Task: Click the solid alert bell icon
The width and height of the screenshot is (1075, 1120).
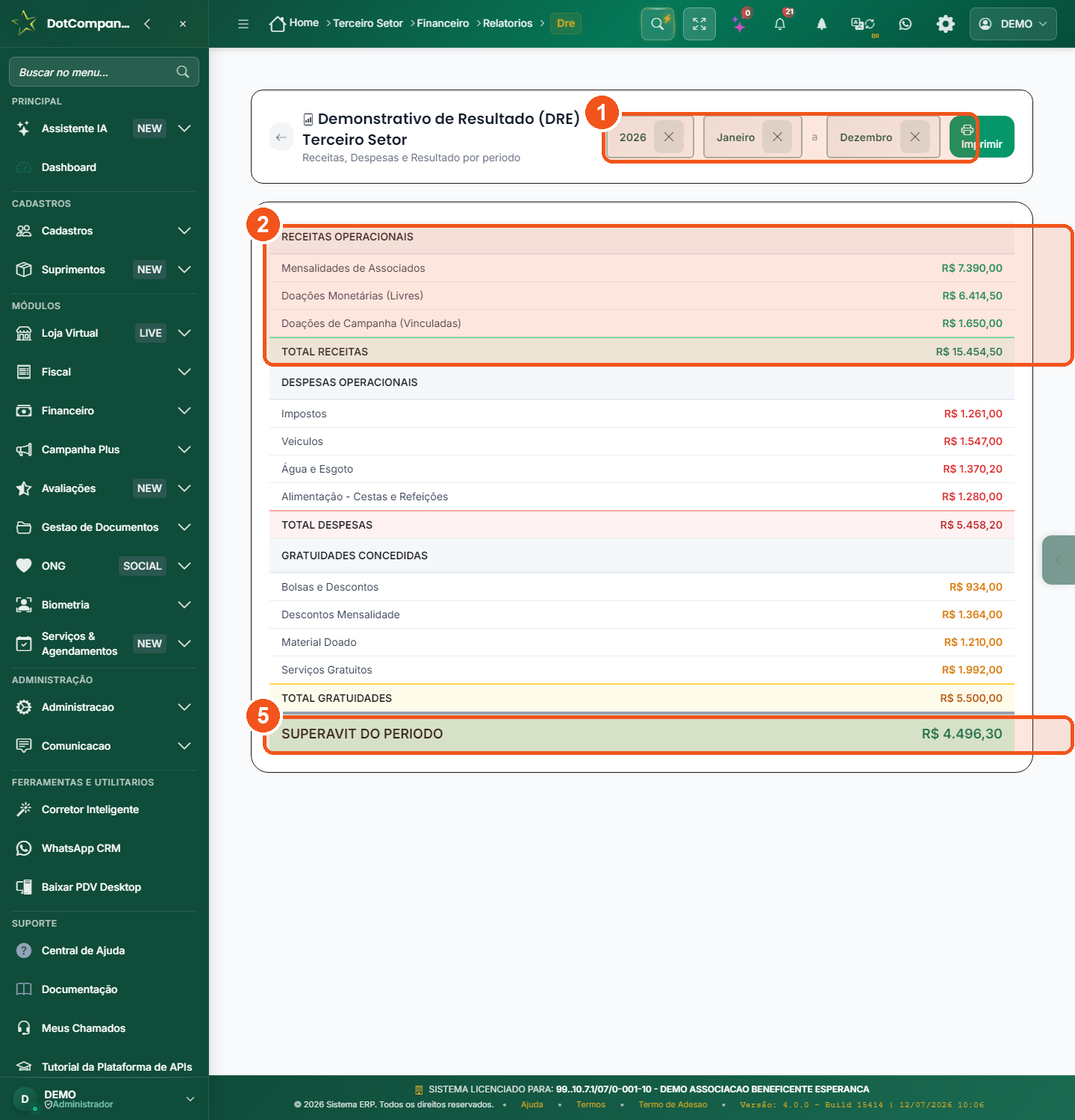Action: (x=821, y=24)
